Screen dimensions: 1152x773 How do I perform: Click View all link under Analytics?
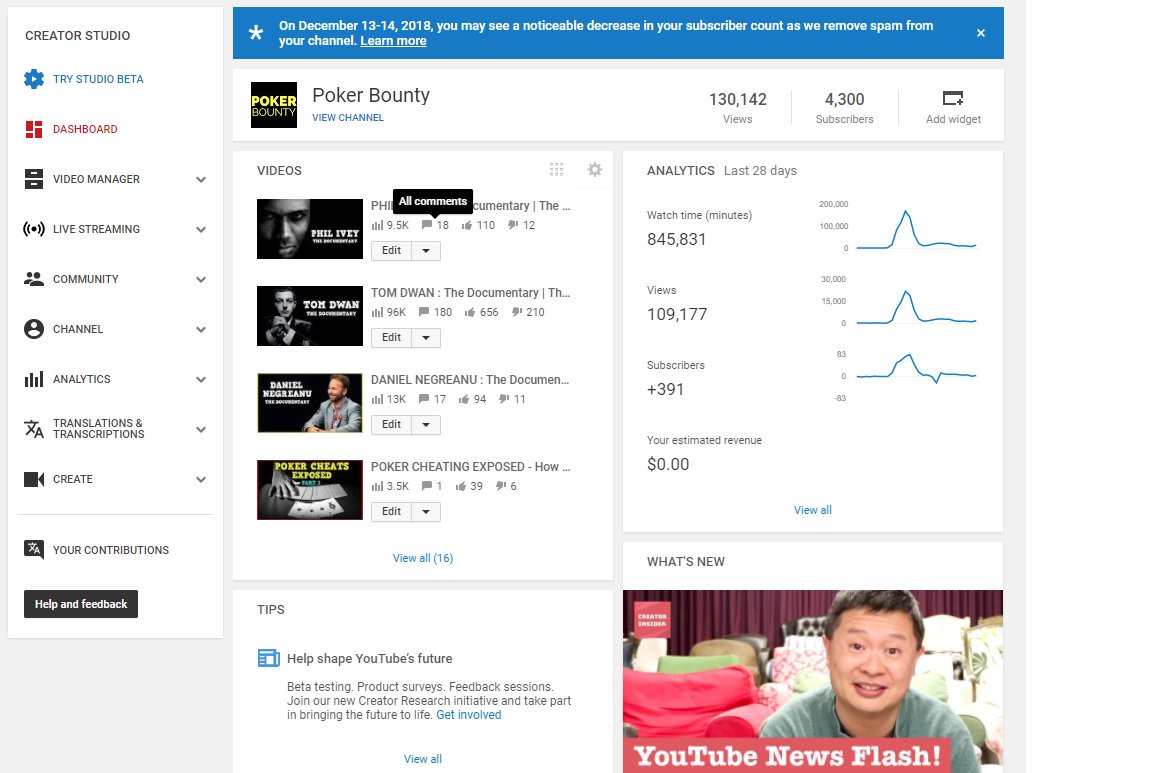point(813,510)
